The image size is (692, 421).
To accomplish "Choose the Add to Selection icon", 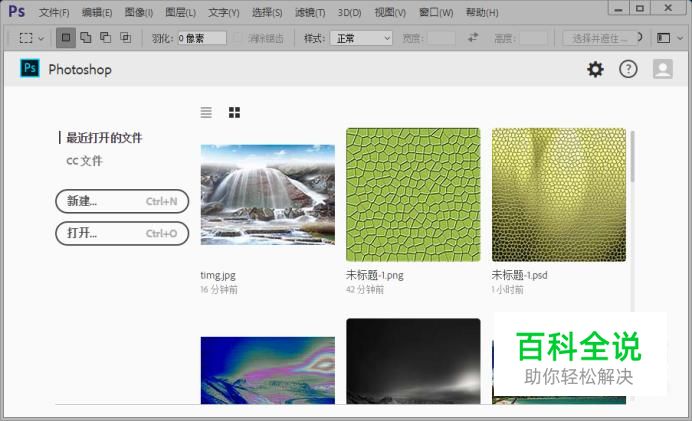I will coord(85,38).
